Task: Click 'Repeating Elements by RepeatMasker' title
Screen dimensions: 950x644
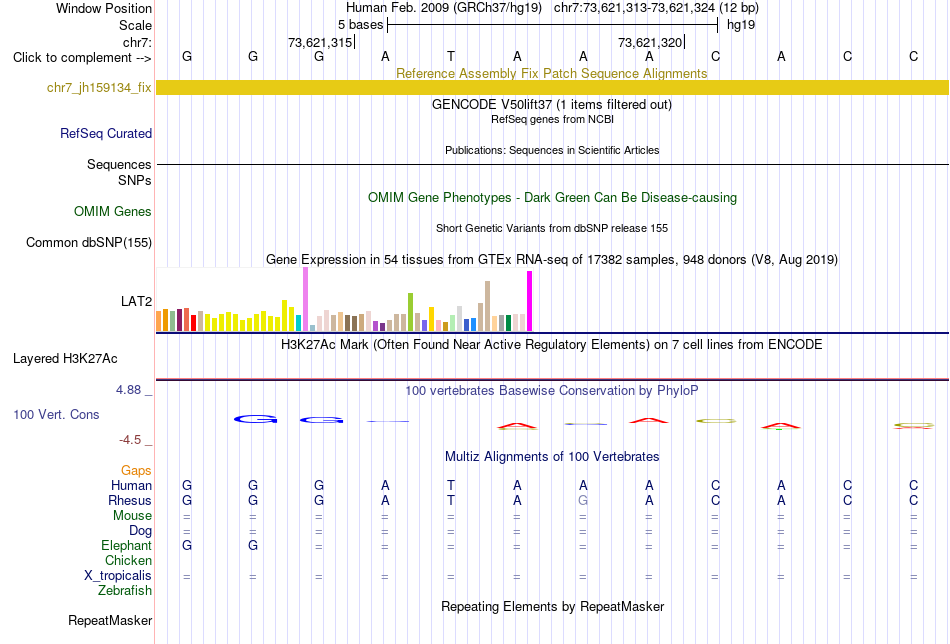Action: [553, 606]
